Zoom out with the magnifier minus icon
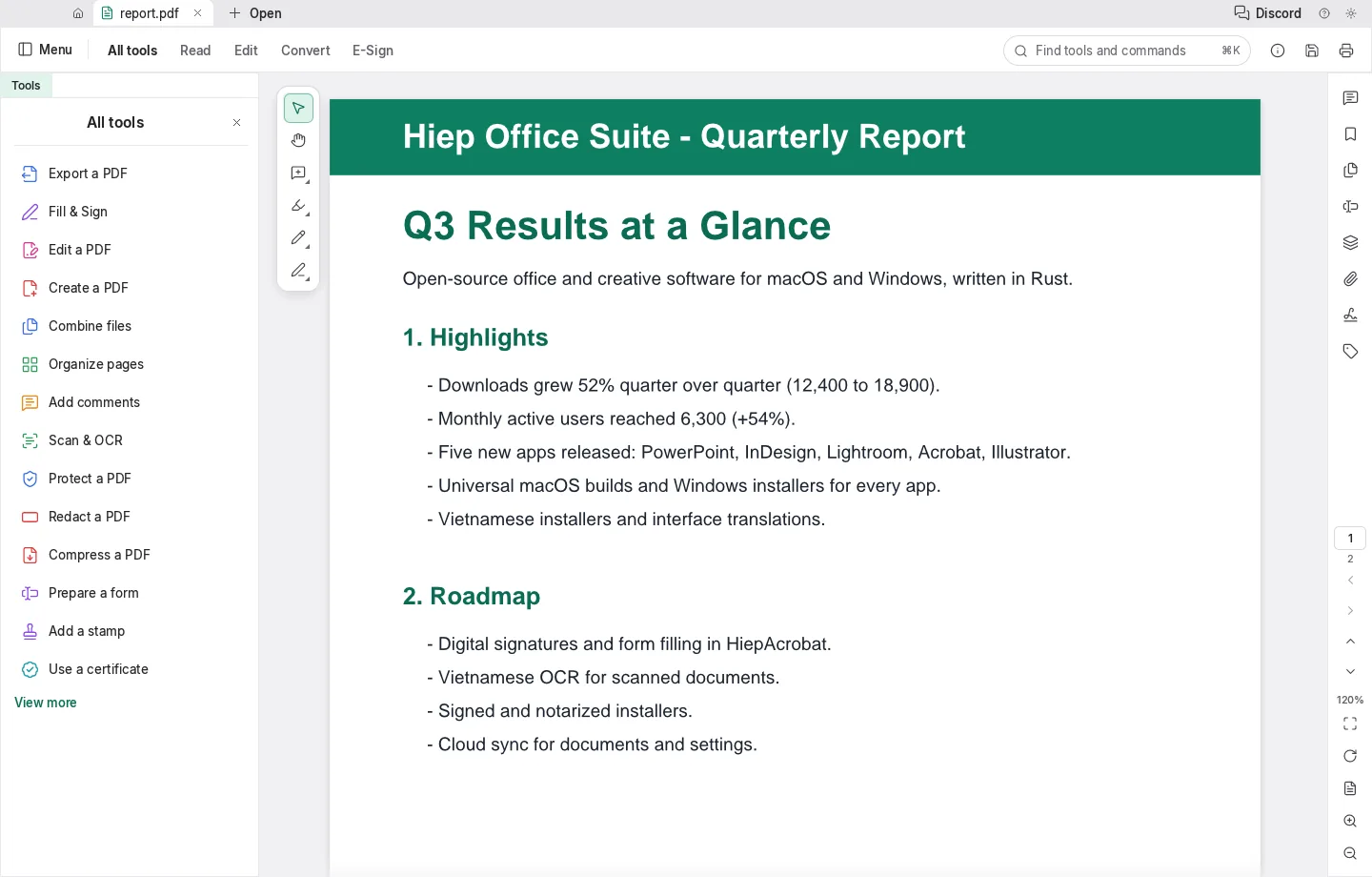Image resolution: width=1372 pixels, height=877 pixels. (1350, 853)
